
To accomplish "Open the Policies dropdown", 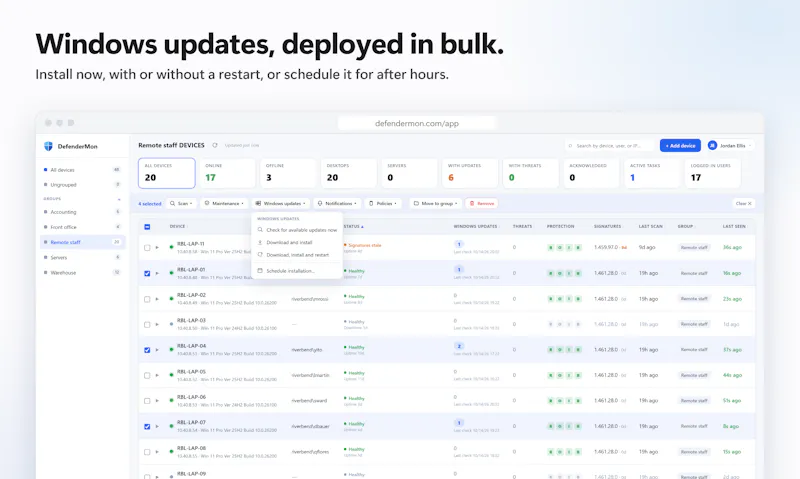I will (383, 203).
